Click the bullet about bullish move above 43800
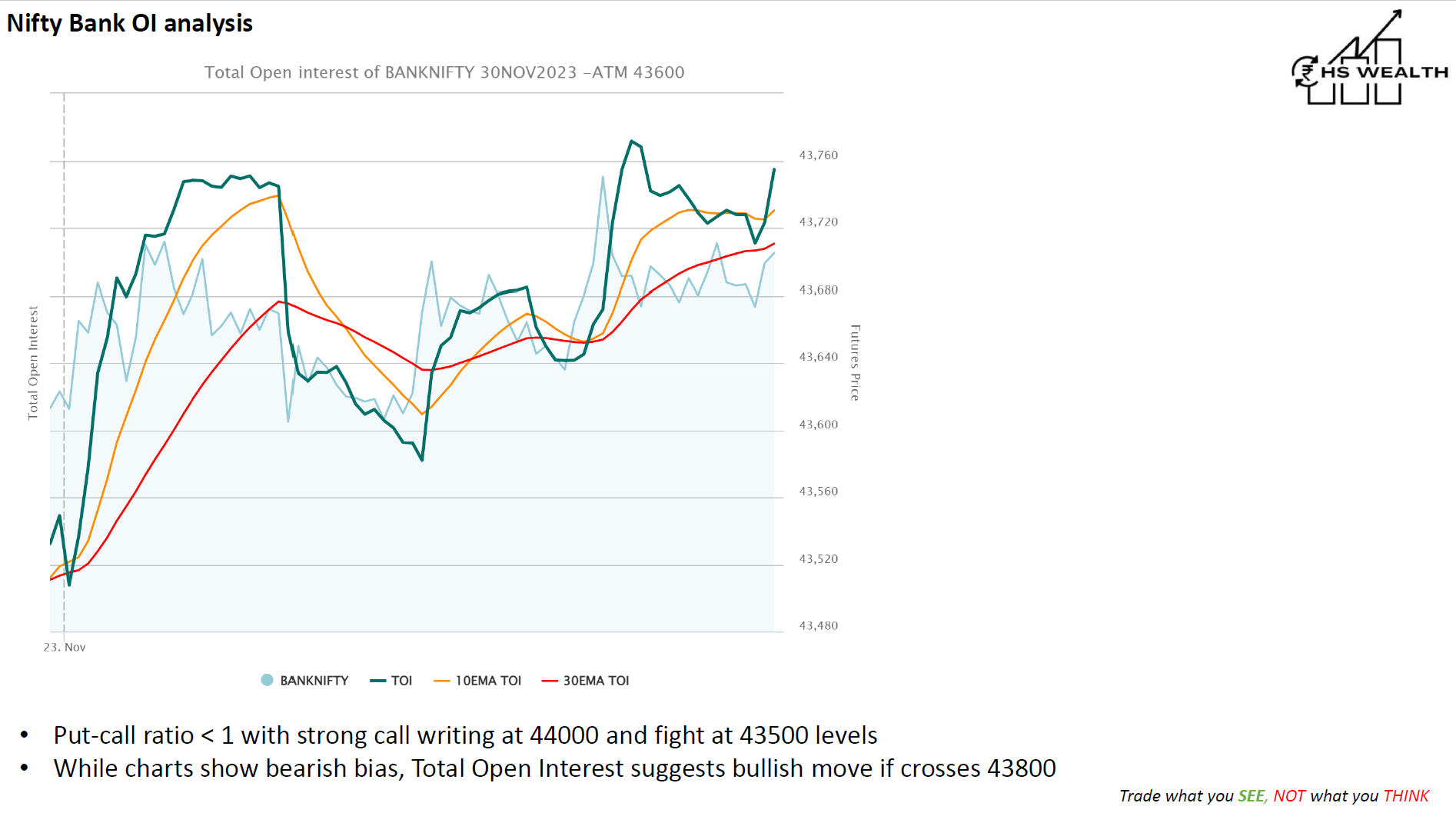1456x823 pixels. click(x=554, y=768)
